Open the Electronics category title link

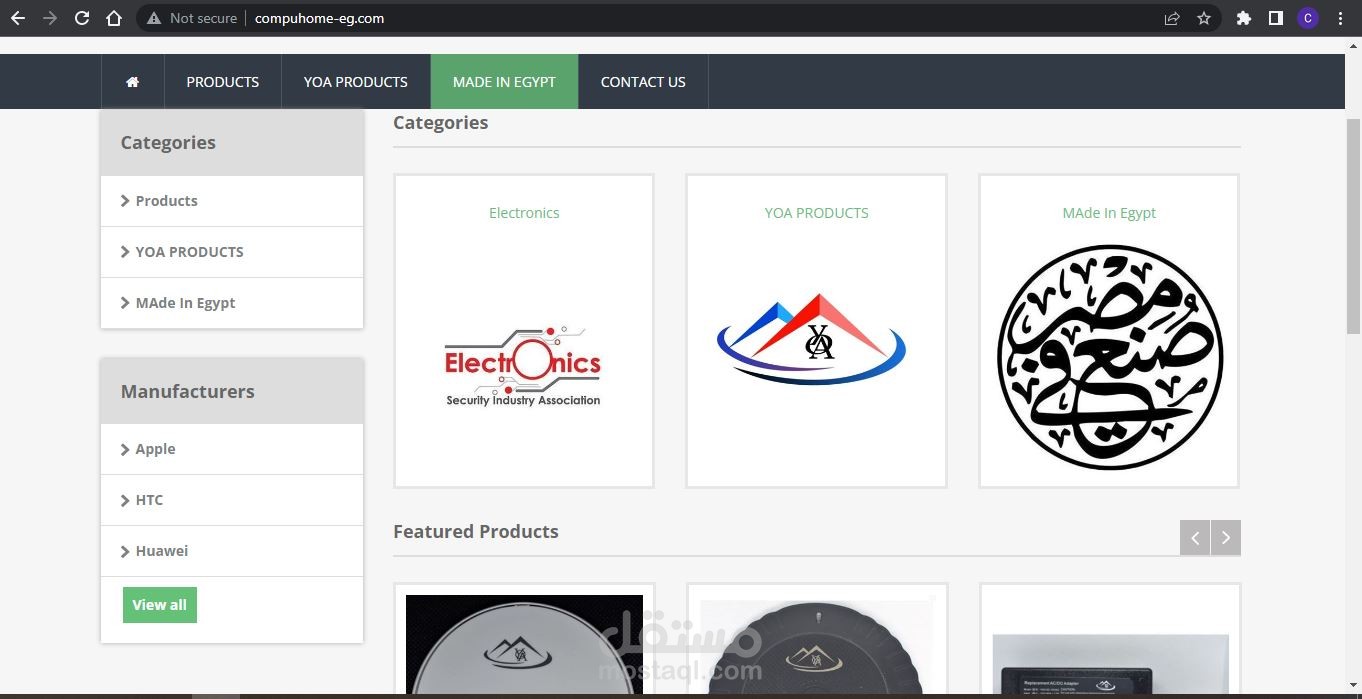[x=524, y=213]
